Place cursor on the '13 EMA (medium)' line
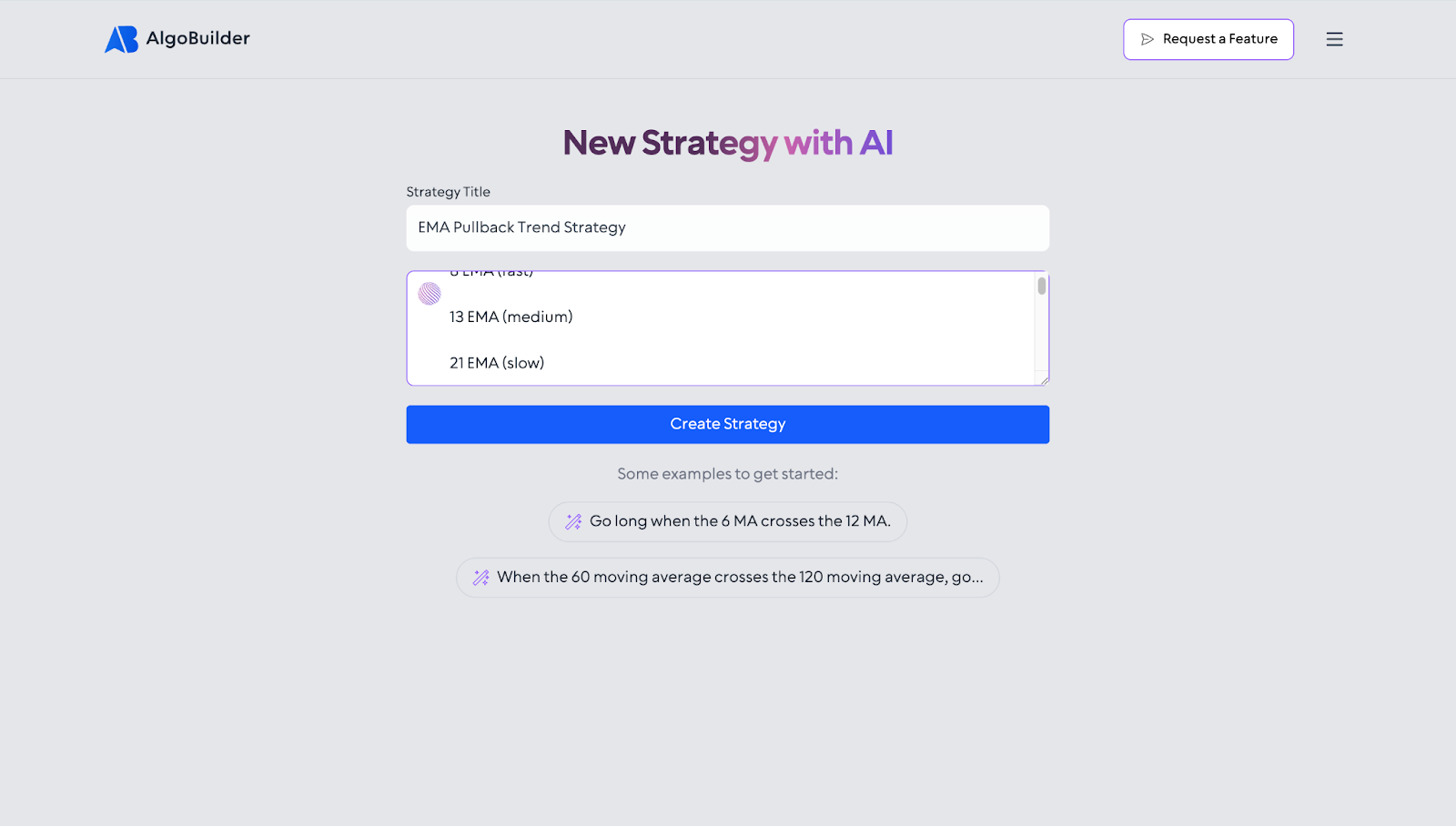Viewport: 1456px width, 826px height. point(511,317)
